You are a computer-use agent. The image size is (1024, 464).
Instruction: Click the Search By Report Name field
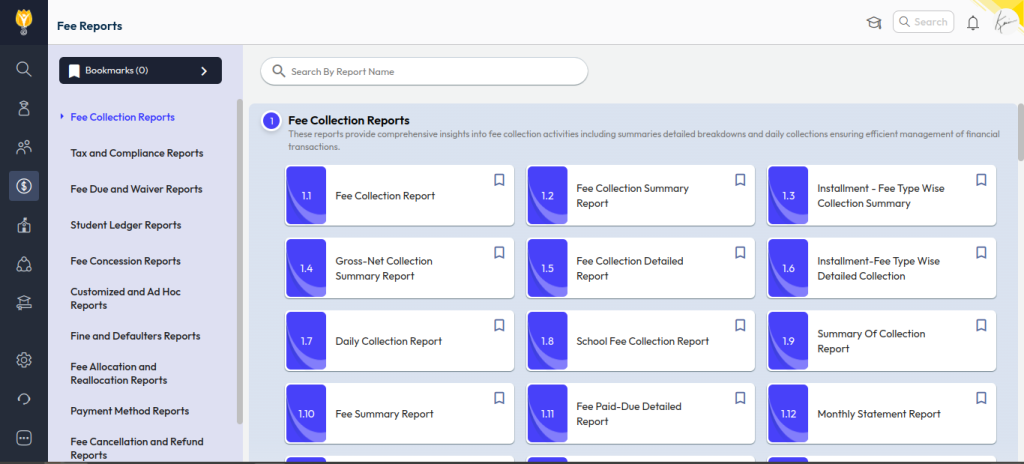pyautogui.click(x=424, y=72)
